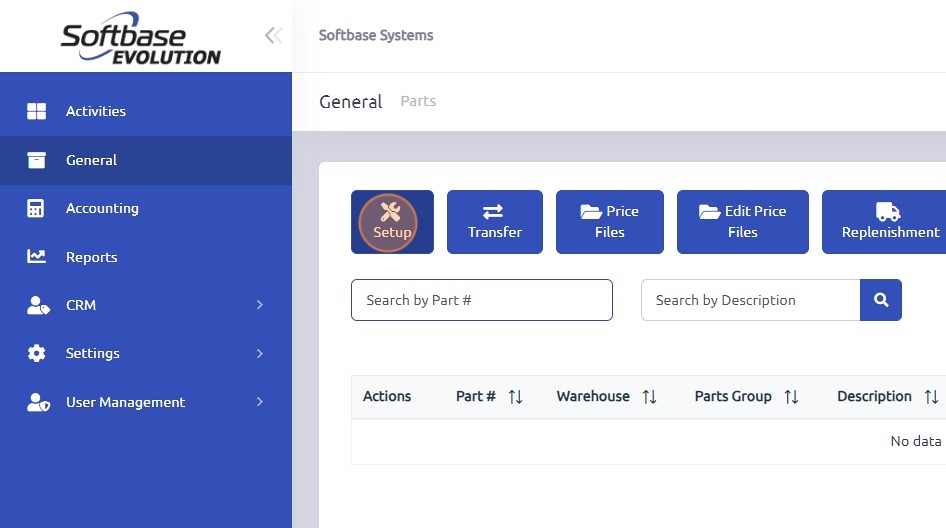Click the Actions column header
Viewport: 946px width, 528px height.
(x=387, y=396)
